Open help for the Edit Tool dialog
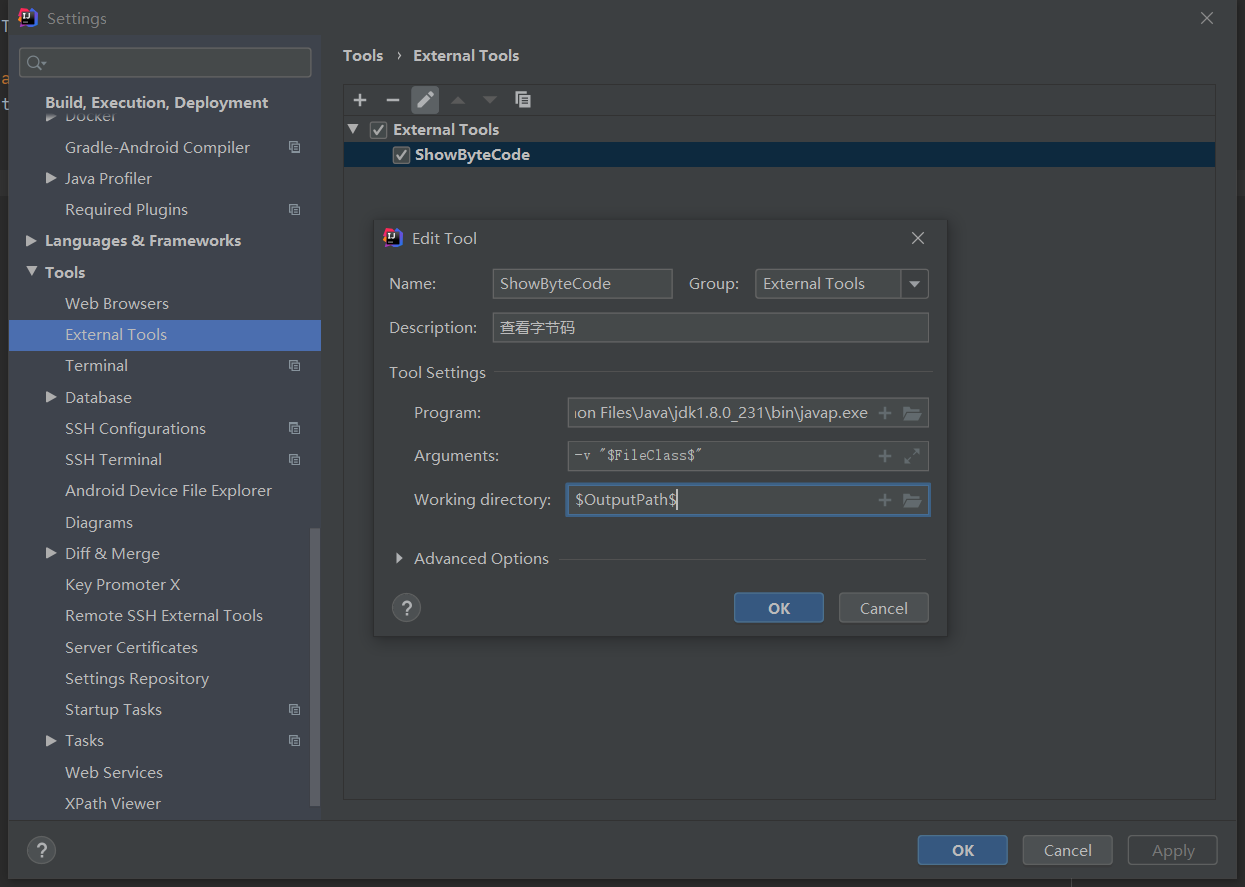 [406, 608]
